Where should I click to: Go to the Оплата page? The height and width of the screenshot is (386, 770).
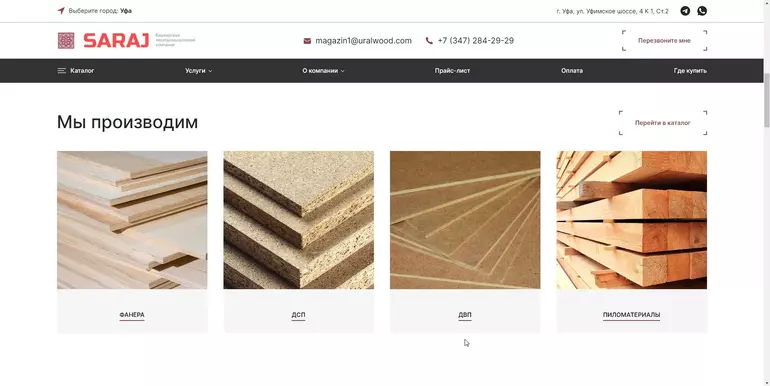click(x=572, y=71)
